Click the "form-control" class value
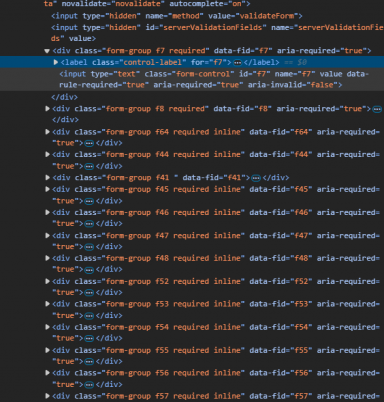The width and height of the screenshot is (384, 402). (x=203, y=74)
